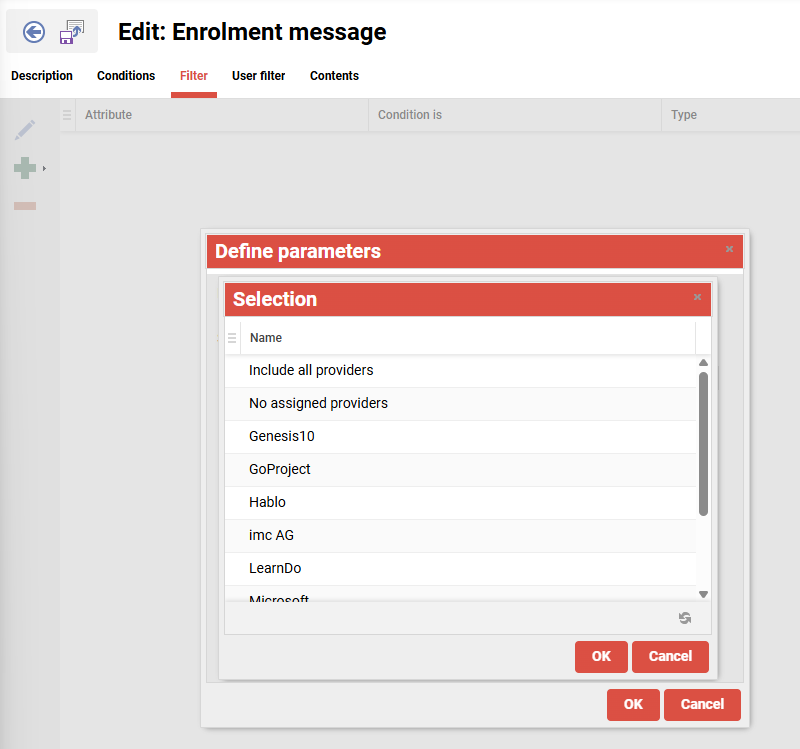Image resolution: width=800 pixels, height=749 pixels.
Task: Click the pencil edit icon
Action: (x=25, y=129)
